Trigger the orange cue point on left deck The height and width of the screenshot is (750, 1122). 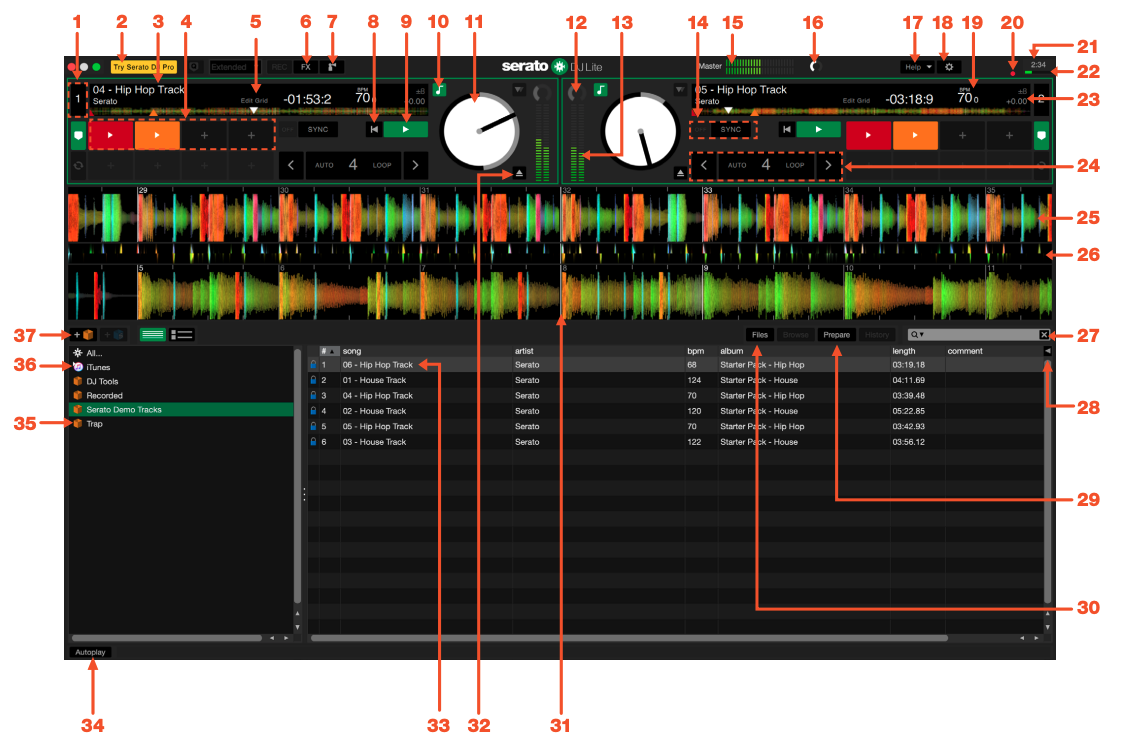157,135
